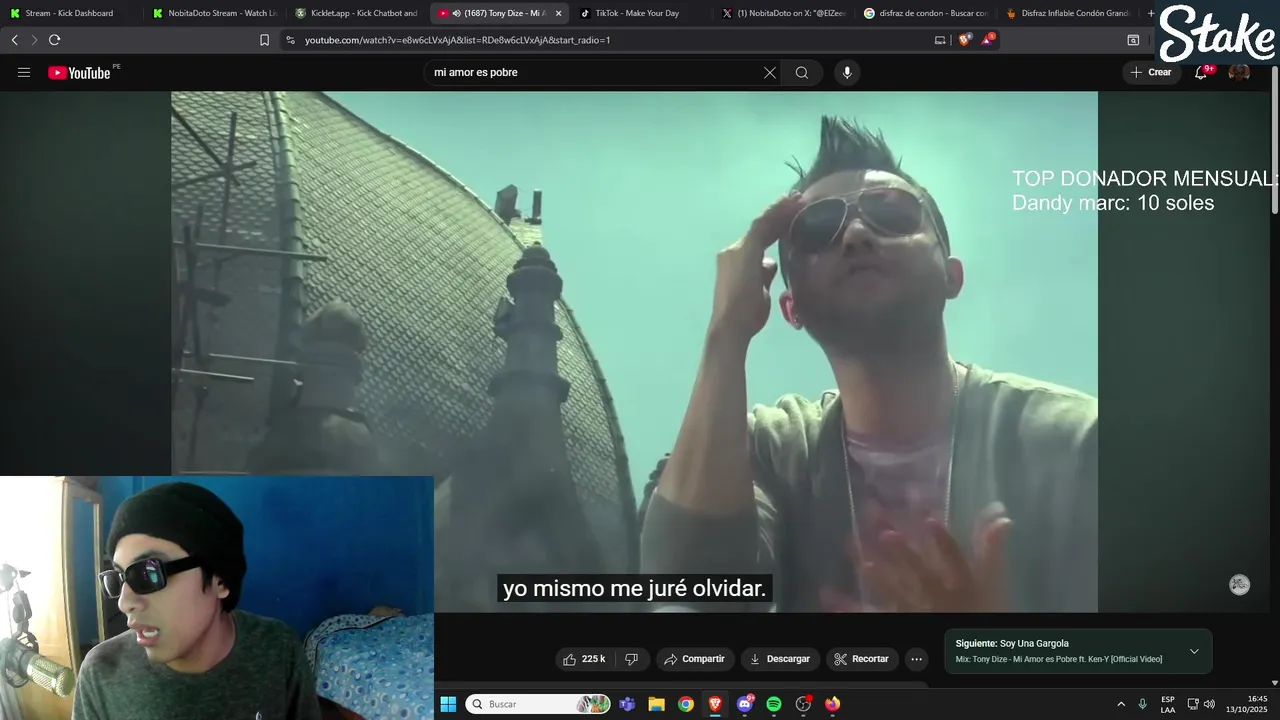Open OBS Studio from the taskbar
The width and height of the screenshot is (1280, 720).
coord(803,704)
